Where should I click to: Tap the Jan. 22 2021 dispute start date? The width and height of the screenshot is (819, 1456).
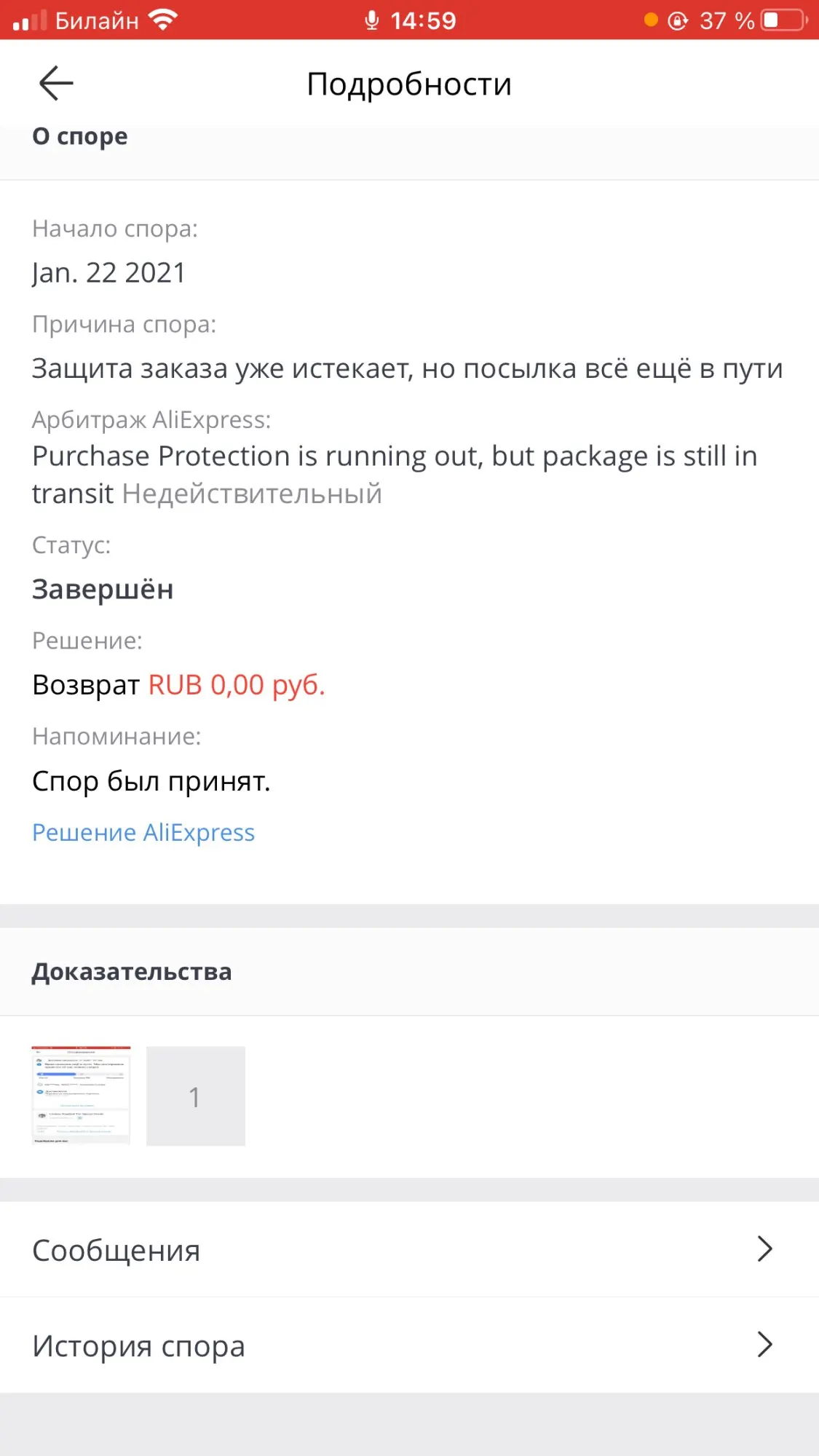[x=109, y=273]
